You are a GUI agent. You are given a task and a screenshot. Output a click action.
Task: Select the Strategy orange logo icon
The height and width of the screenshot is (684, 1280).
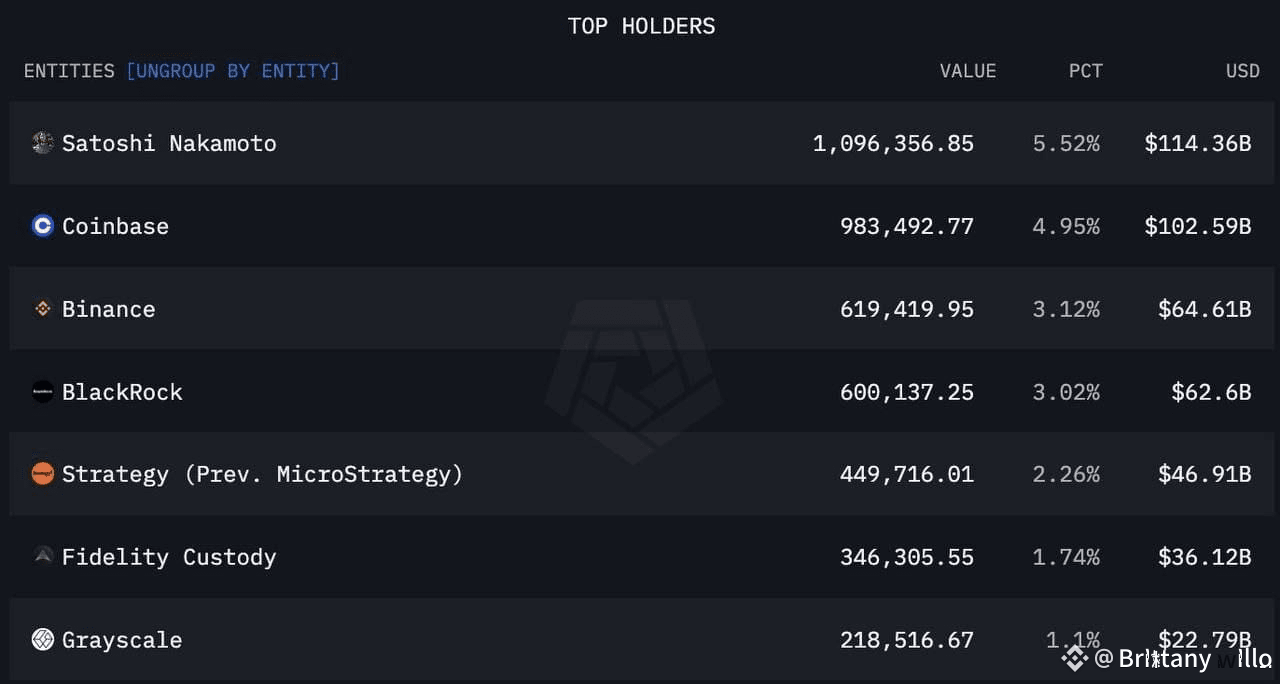42,474
